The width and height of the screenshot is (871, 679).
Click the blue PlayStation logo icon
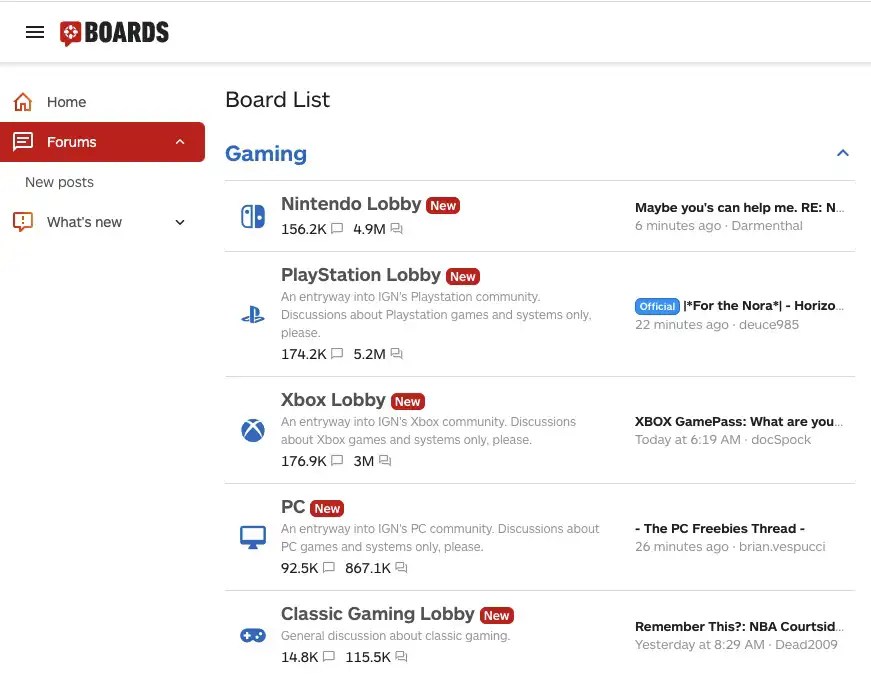[252, 314]
